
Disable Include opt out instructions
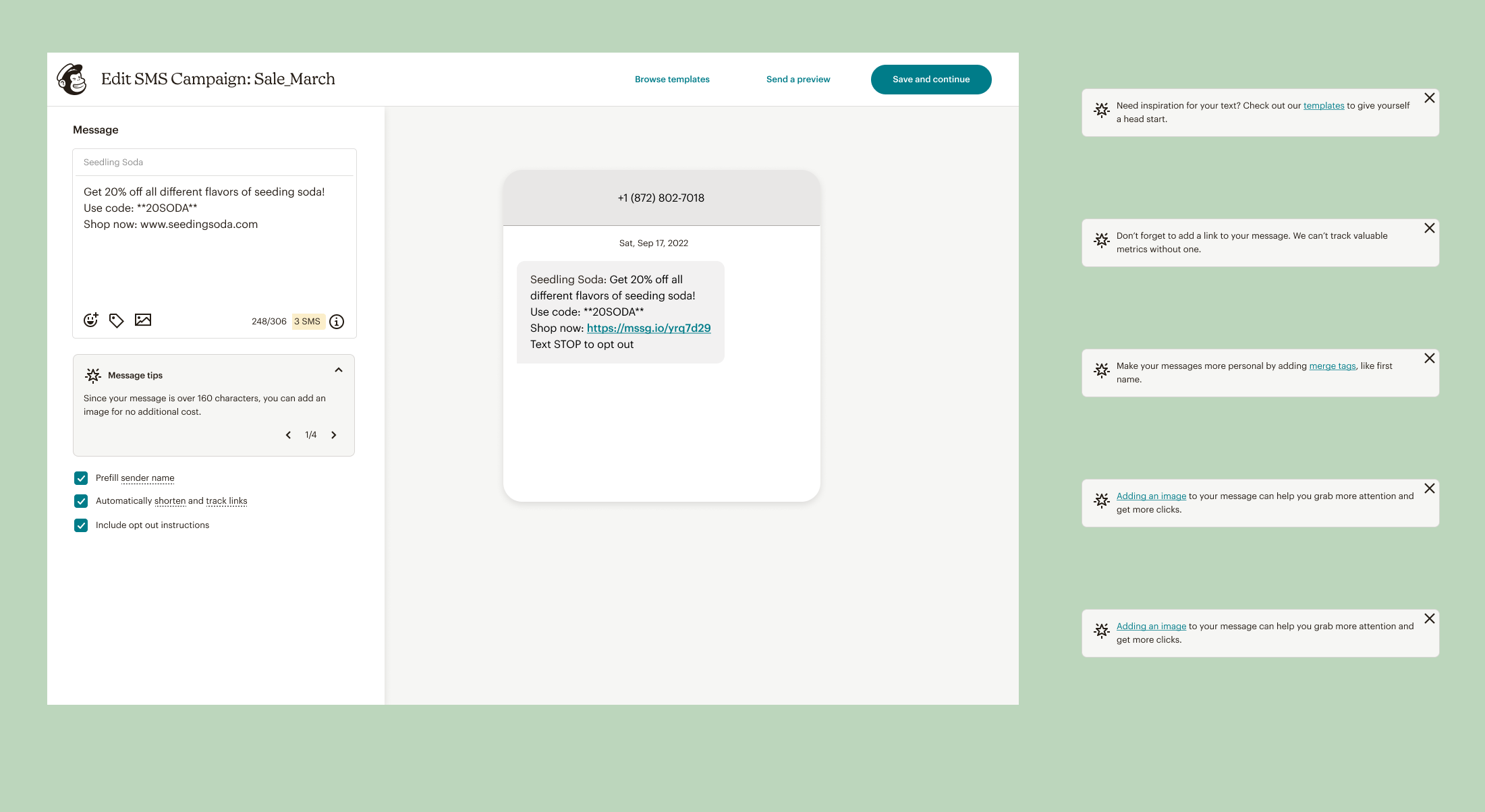point(81,525)
